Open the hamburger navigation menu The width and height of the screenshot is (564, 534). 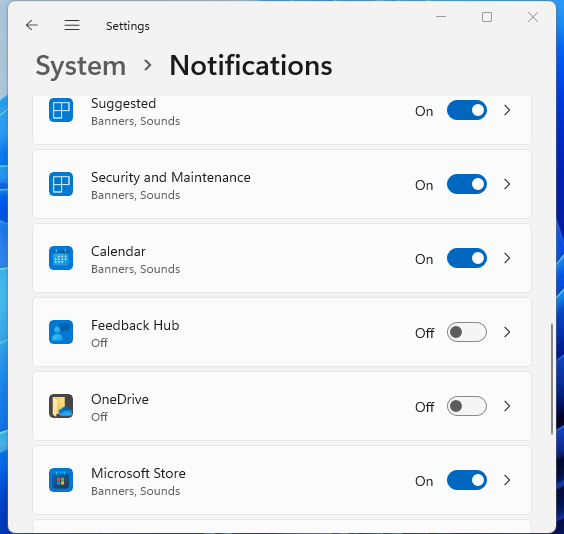coord(72,25)
